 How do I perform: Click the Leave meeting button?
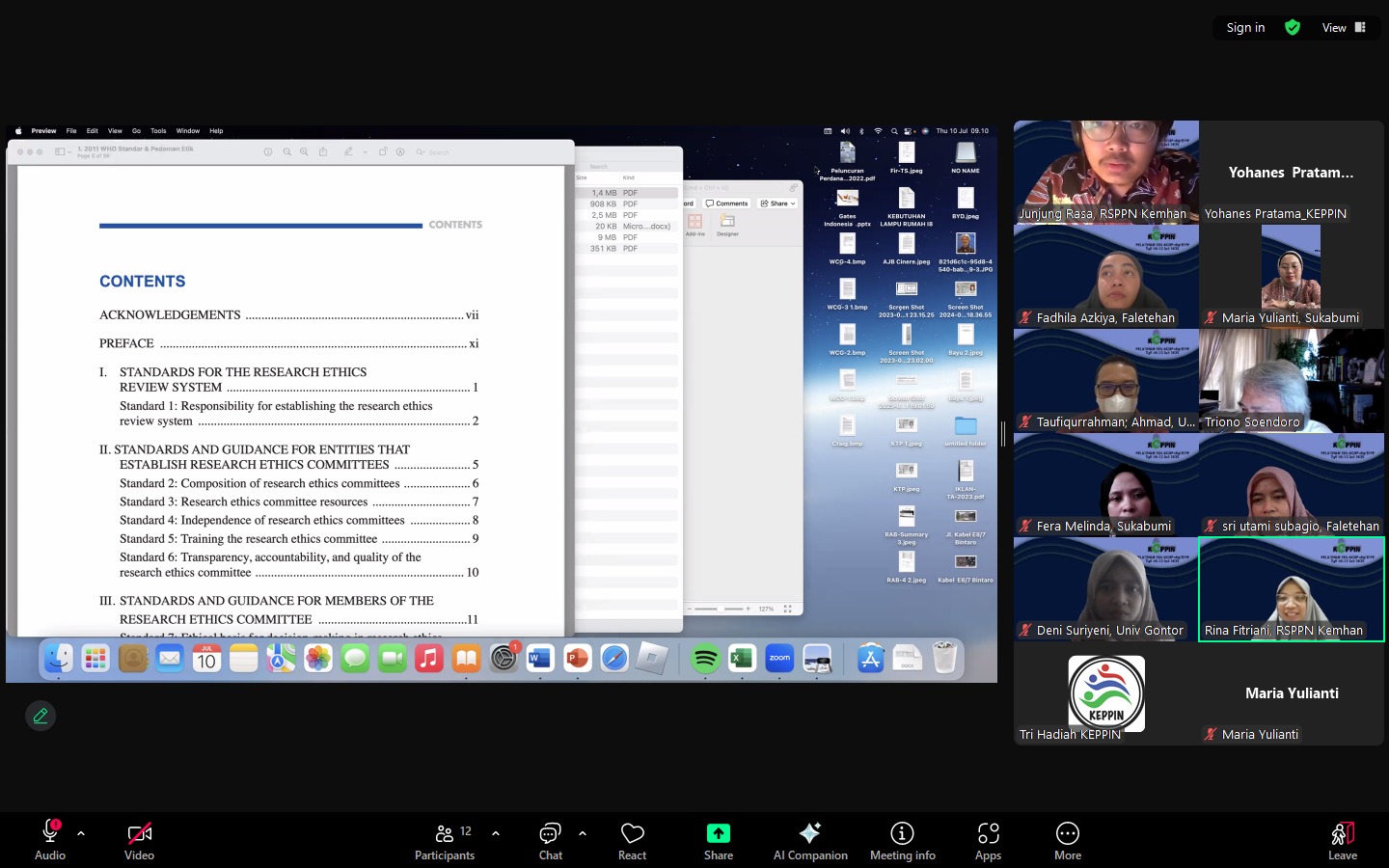[1342, 839]
